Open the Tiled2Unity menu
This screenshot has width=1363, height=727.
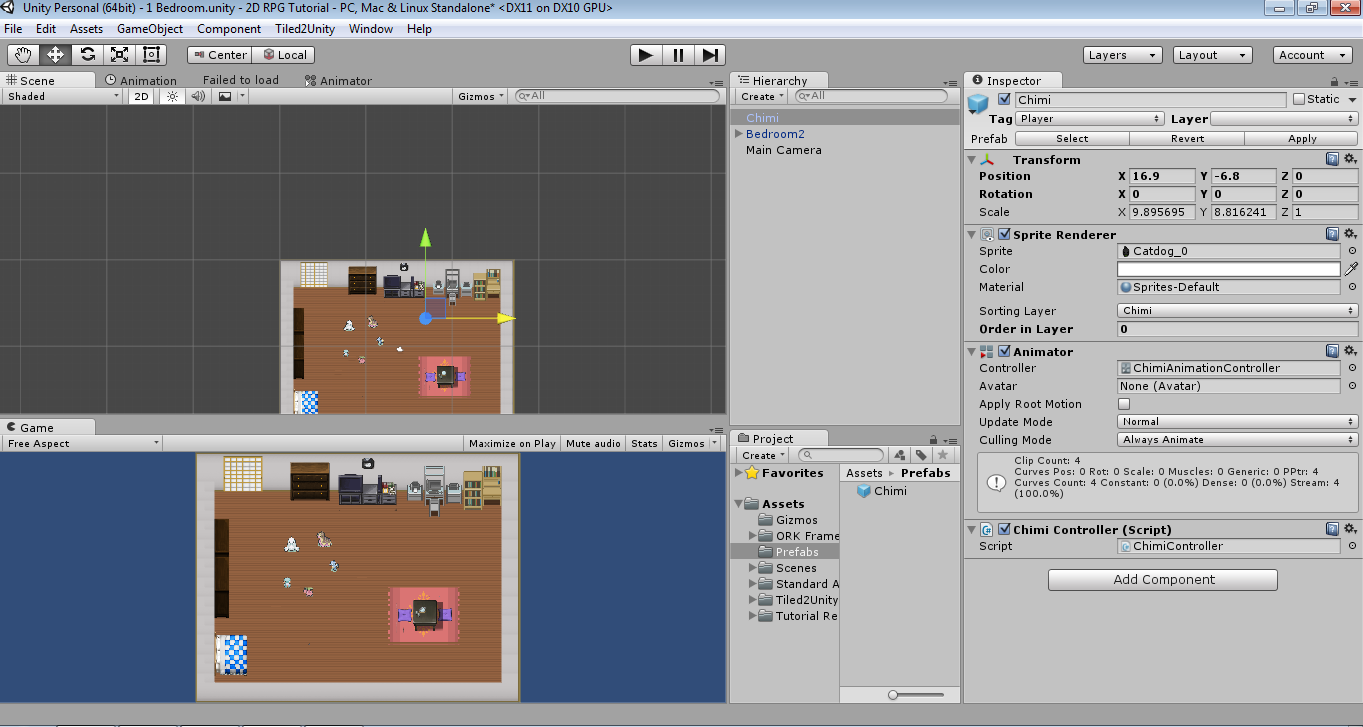point(305,29)
